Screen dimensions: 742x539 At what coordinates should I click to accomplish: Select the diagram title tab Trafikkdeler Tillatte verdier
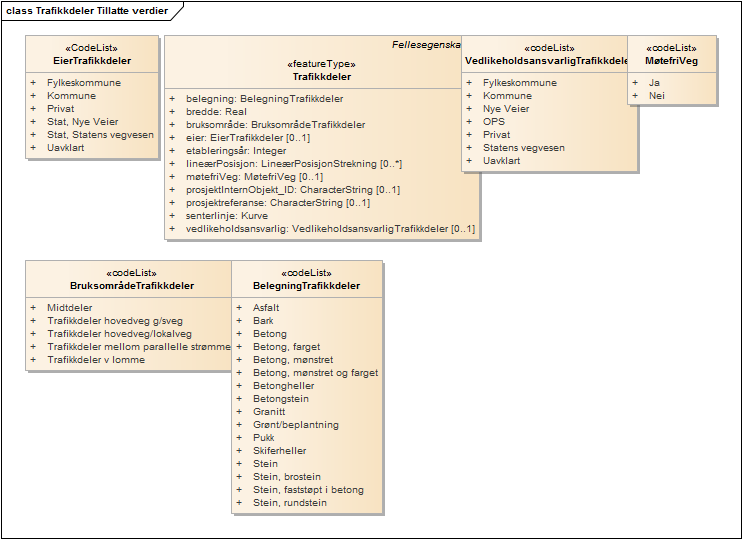[86, 11]
